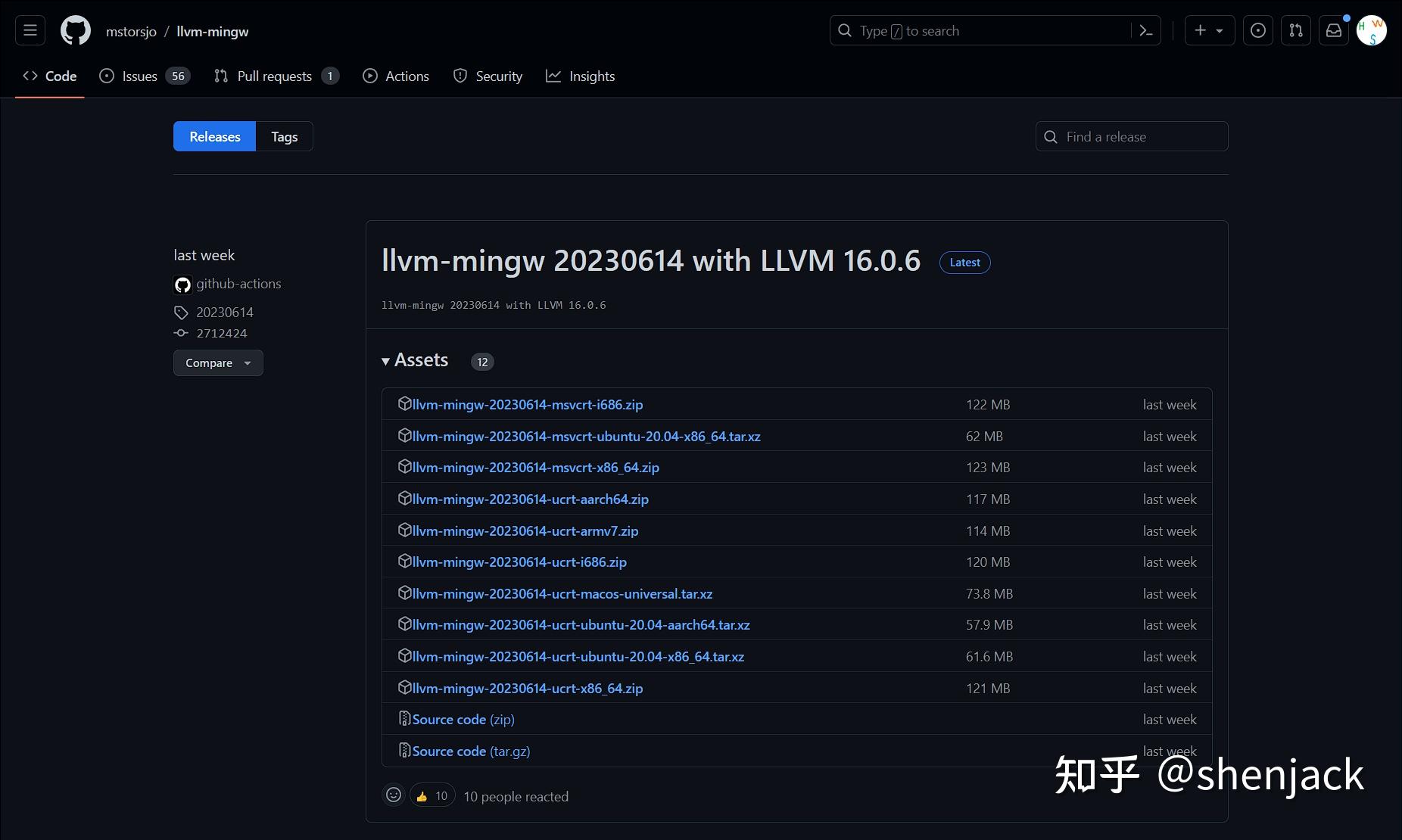Download llvm-mingw-20230614-ucrt-x86_64.zip
The height and width of the screenshot is (840, 1402).
click(x=528, y=688)
